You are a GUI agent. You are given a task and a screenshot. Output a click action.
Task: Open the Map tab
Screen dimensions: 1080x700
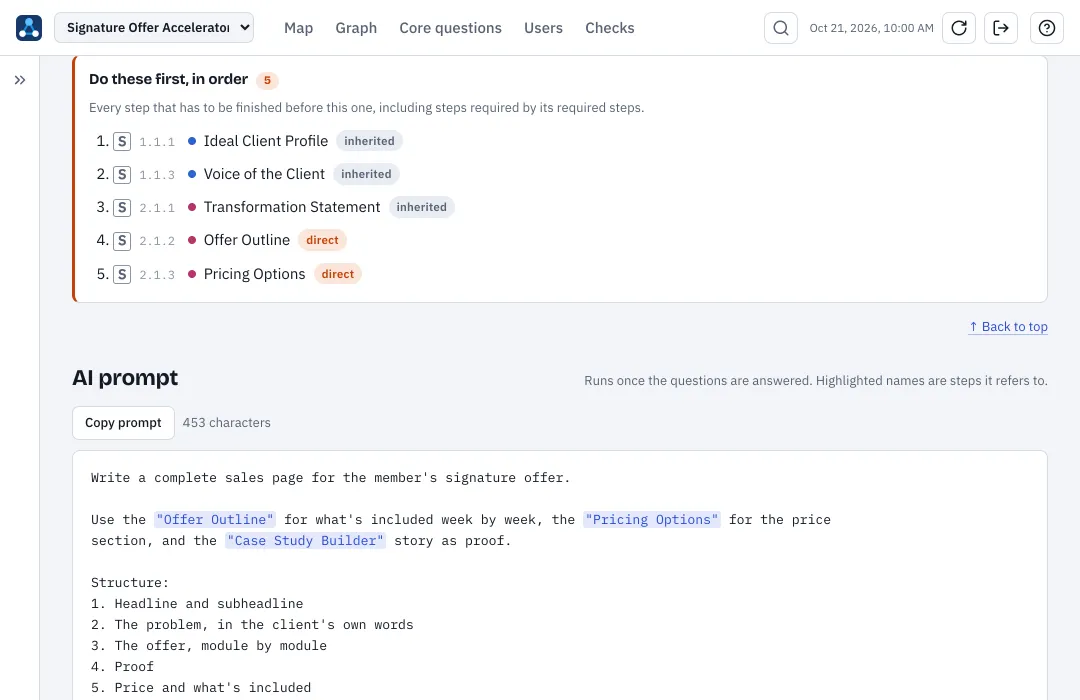[298, 28]
